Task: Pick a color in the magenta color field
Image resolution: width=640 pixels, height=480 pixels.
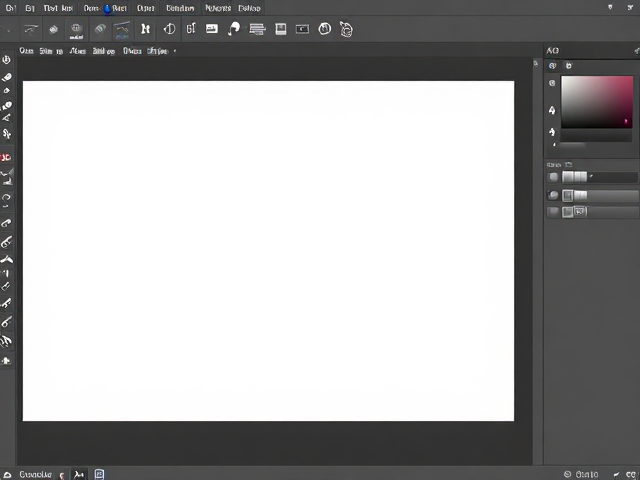Action: point(597,102)
